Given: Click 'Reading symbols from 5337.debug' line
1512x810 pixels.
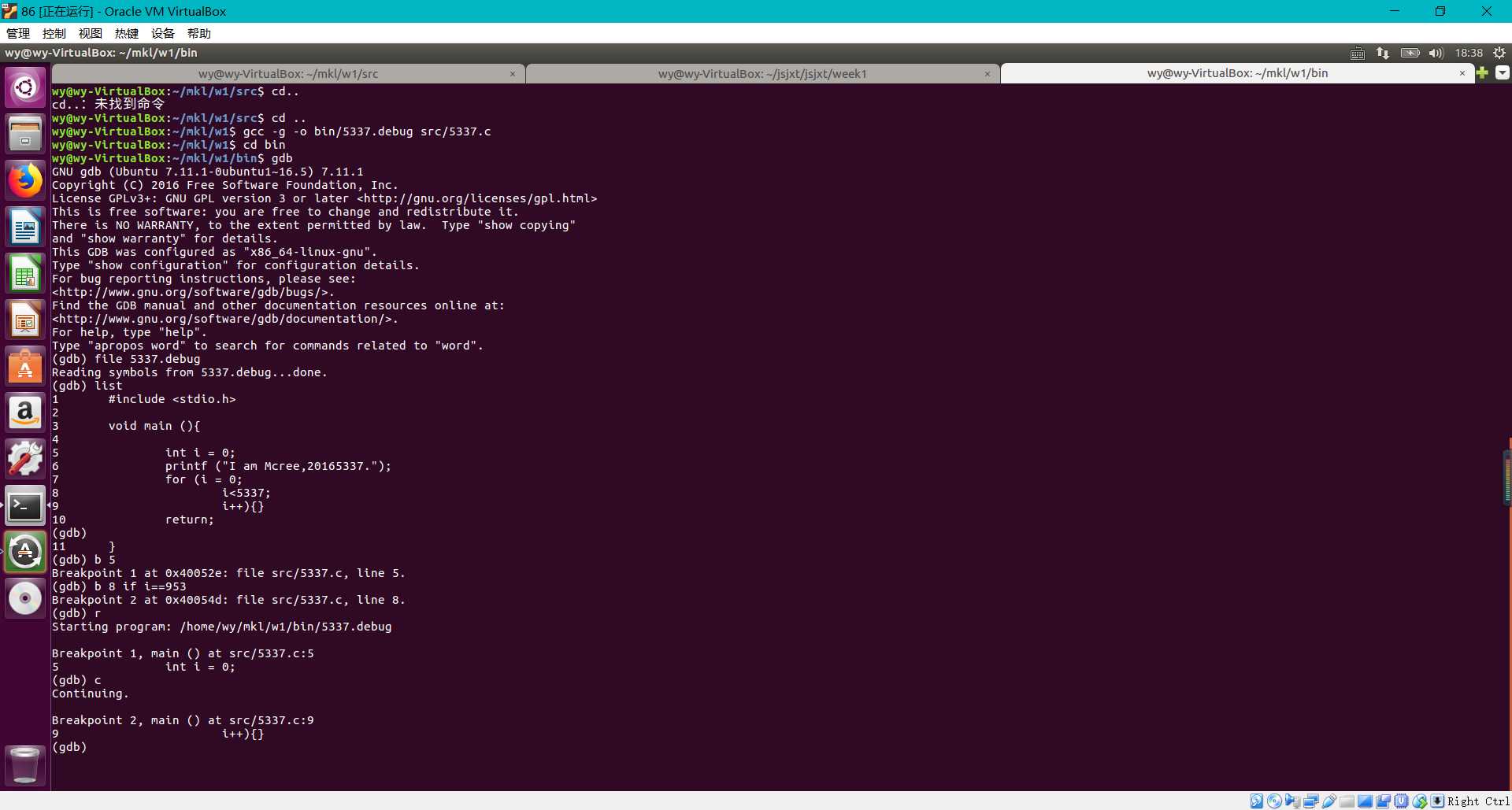Looking at the screenshot, I should point(189,372).
